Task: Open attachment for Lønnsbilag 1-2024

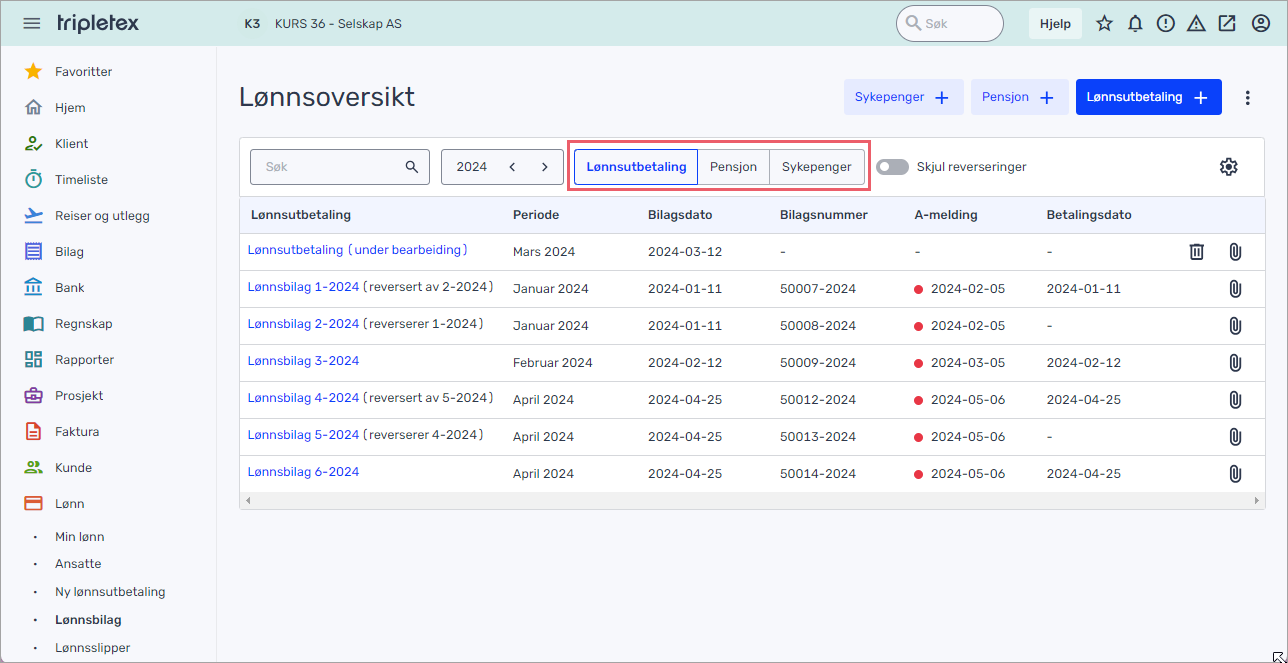Action: [x=1235, y=289]
